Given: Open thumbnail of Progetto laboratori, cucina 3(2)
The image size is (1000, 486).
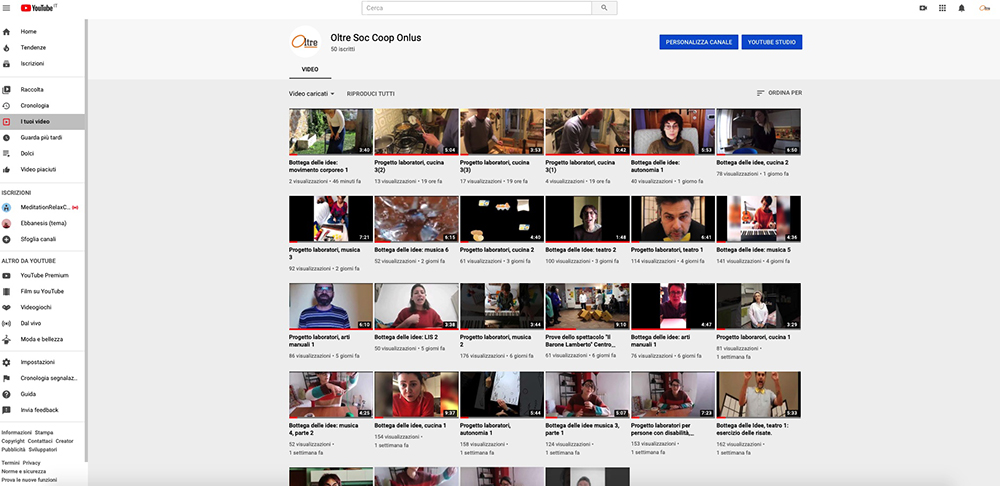Looking at the screenshot, I should click(x=416, y=131).
